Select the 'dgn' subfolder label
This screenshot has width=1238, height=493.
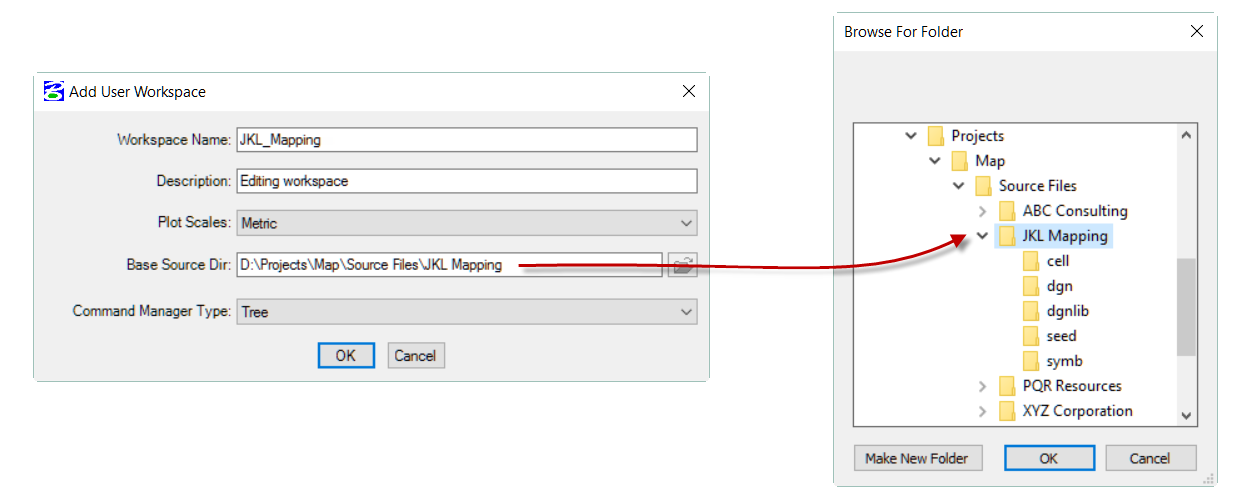pyautogui.click(x=1059, y=286)
